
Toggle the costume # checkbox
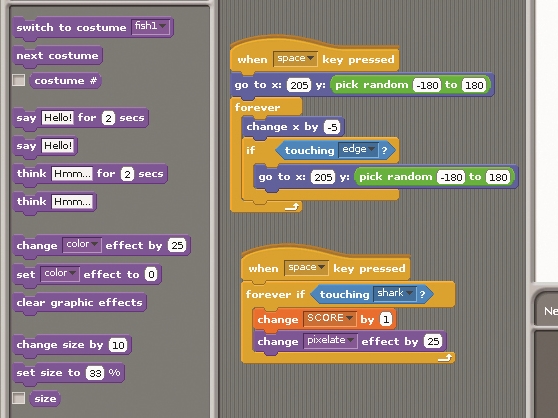(19, 80)
